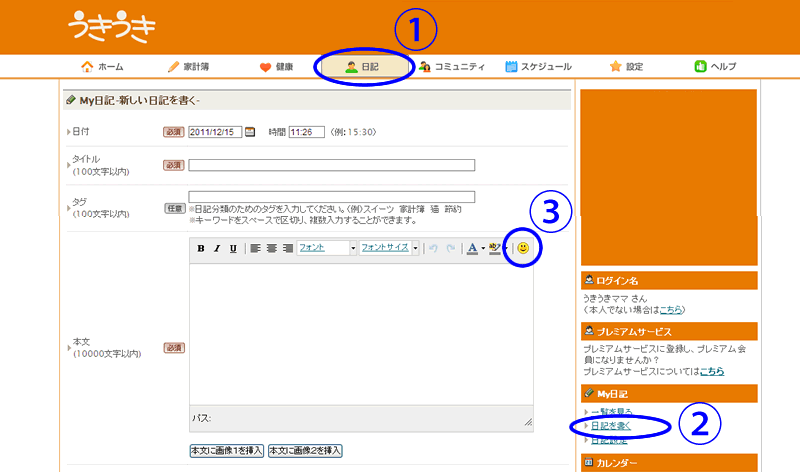
Task: Align text left in editor toolbar
Action: tap(255, 248)
